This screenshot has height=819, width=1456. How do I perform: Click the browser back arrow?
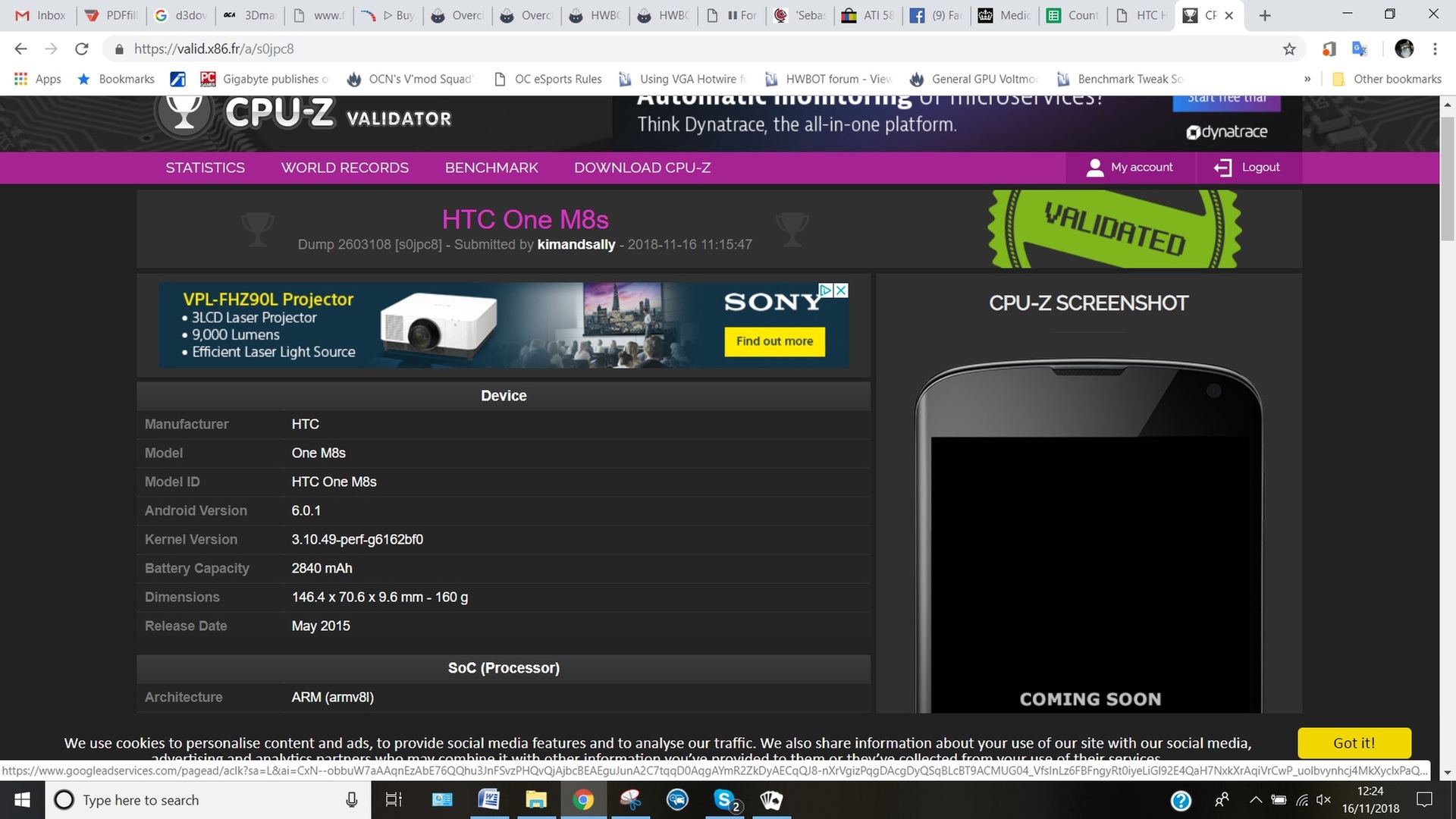pos(20,49)
